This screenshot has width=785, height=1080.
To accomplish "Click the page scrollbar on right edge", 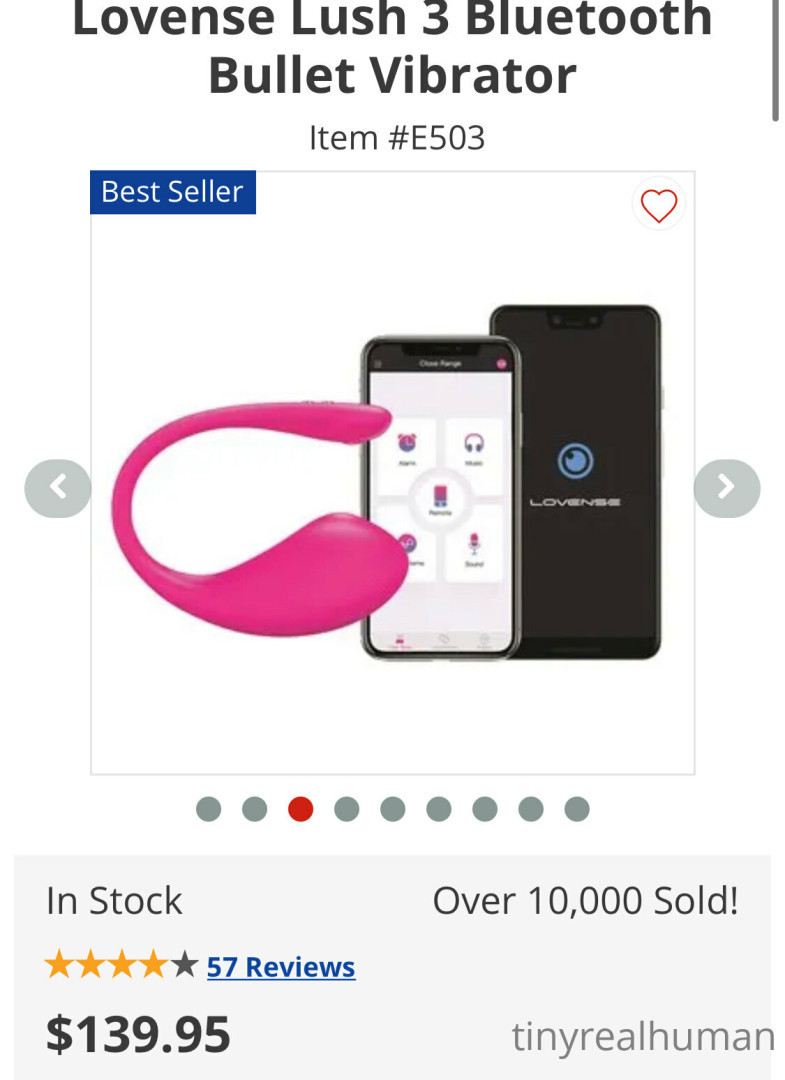I will point(775,61).
